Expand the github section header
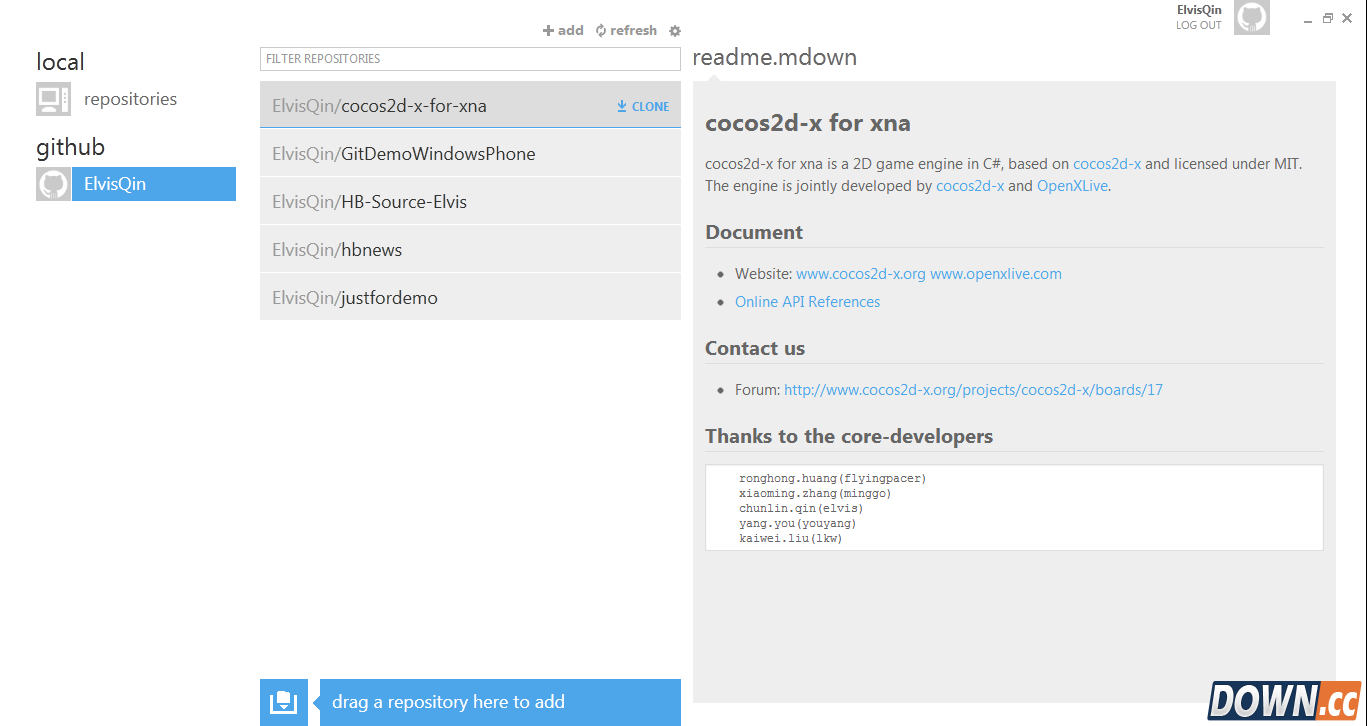 click(x=70, y=146)
